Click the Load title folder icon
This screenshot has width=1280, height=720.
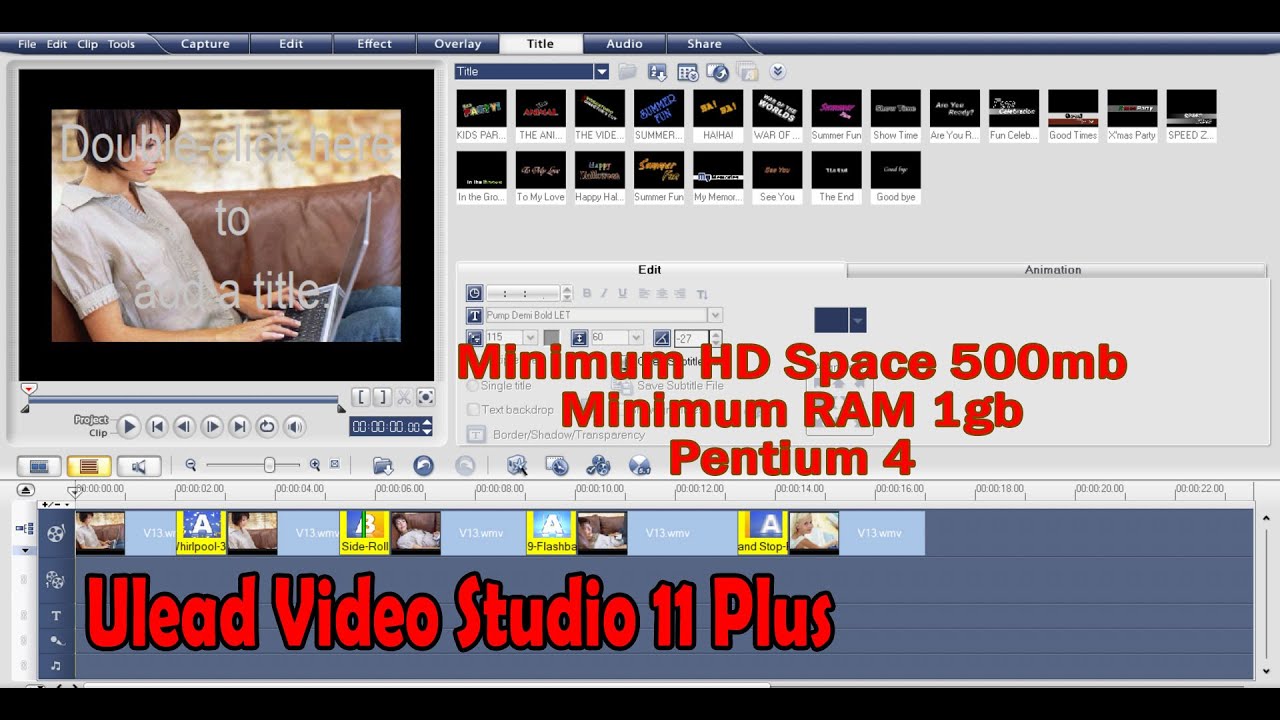click(627, 72)
